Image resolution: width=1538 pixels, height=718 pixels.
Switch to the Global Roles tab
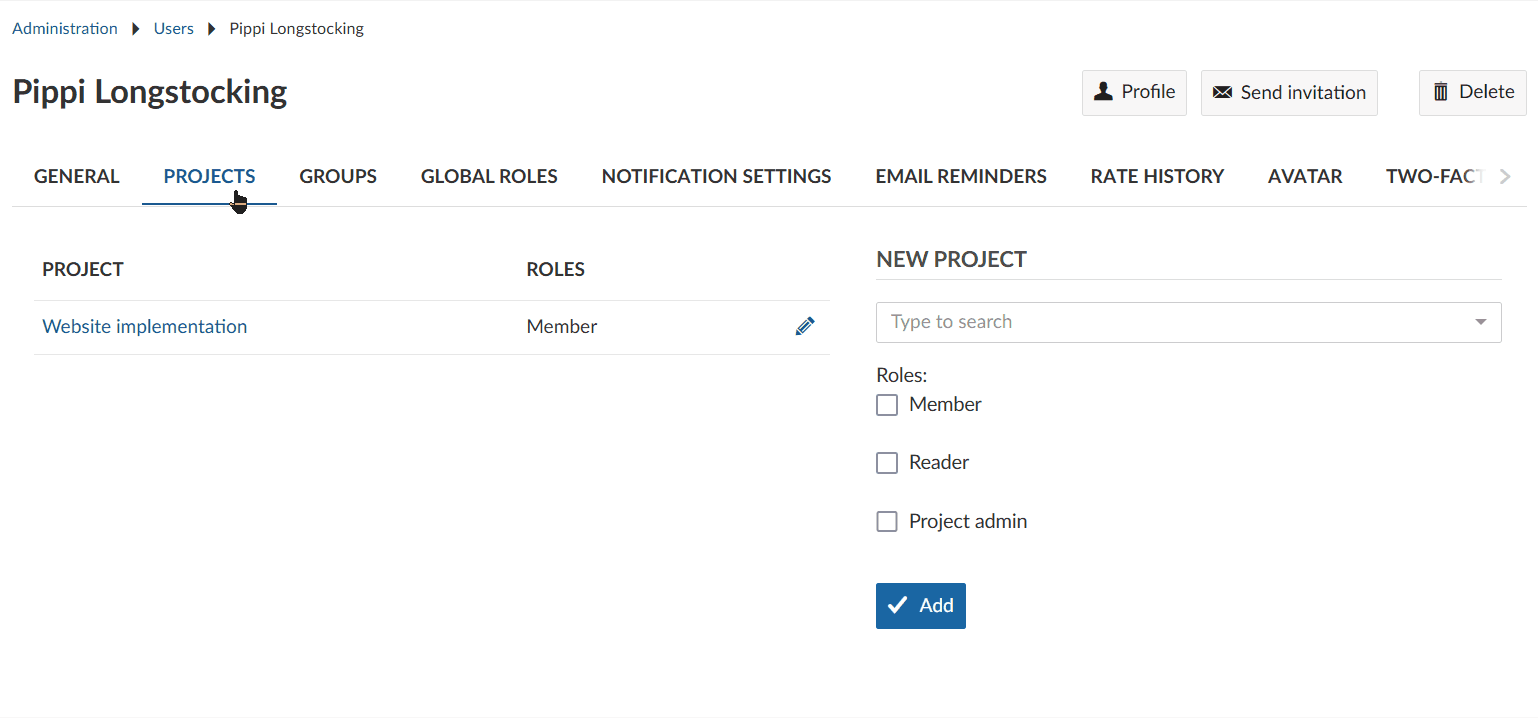pos(489,176)
